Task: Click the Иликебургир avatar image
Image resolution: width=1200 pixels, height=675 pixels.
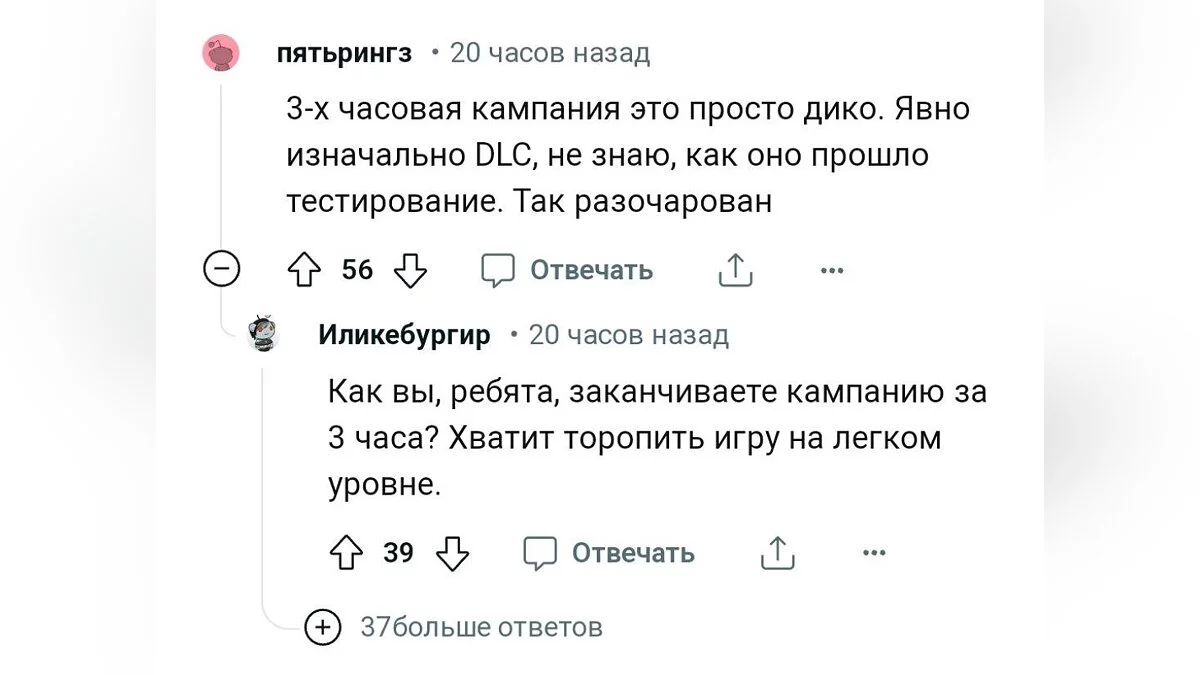Action: (265, 335)
